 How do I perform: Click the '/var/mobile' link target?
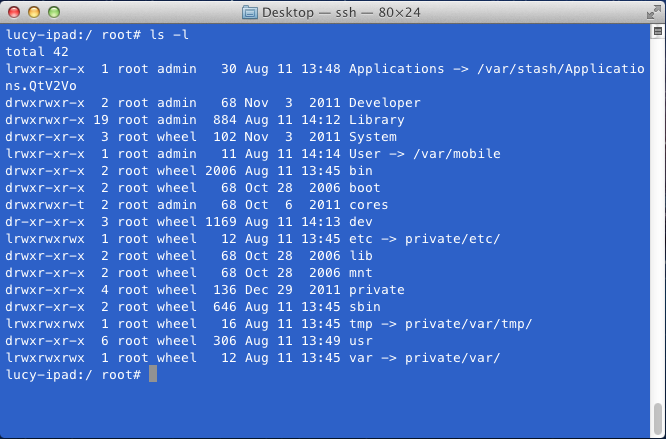click(457, 154)
